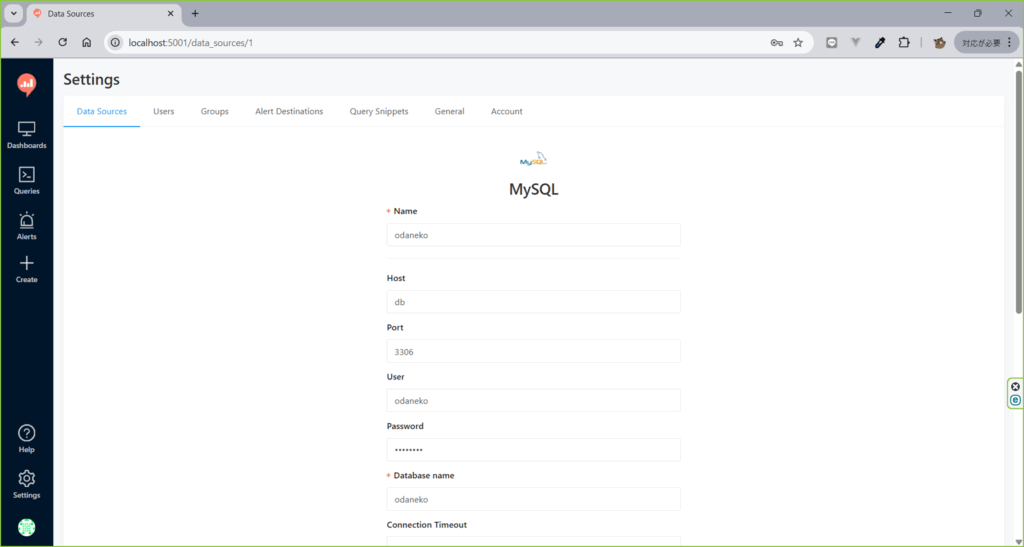Switch to the Groups tab
This screenshot has height=547, width=1024.
pos(214,111)
